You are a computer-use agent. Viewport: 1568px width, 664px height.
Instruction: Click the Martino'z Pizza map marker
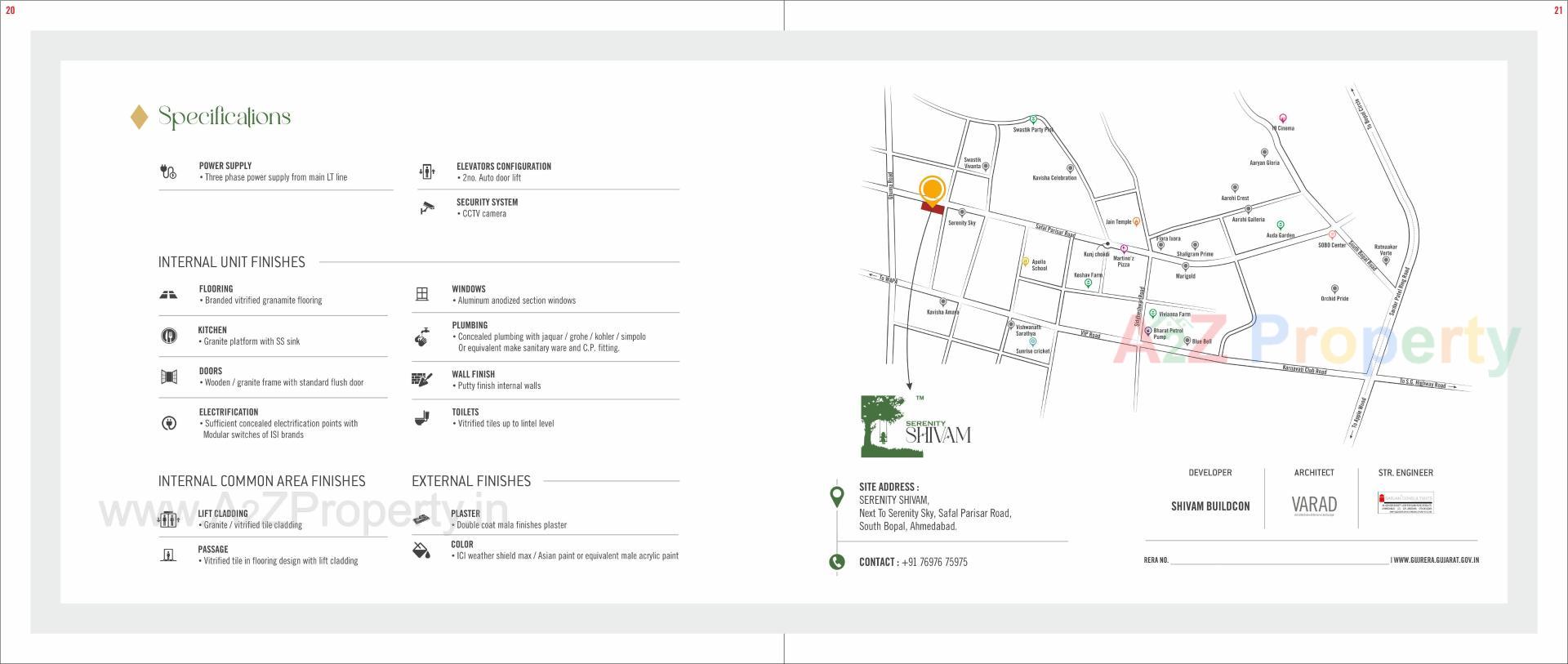pyautogui.click(x=1124, y=249)
